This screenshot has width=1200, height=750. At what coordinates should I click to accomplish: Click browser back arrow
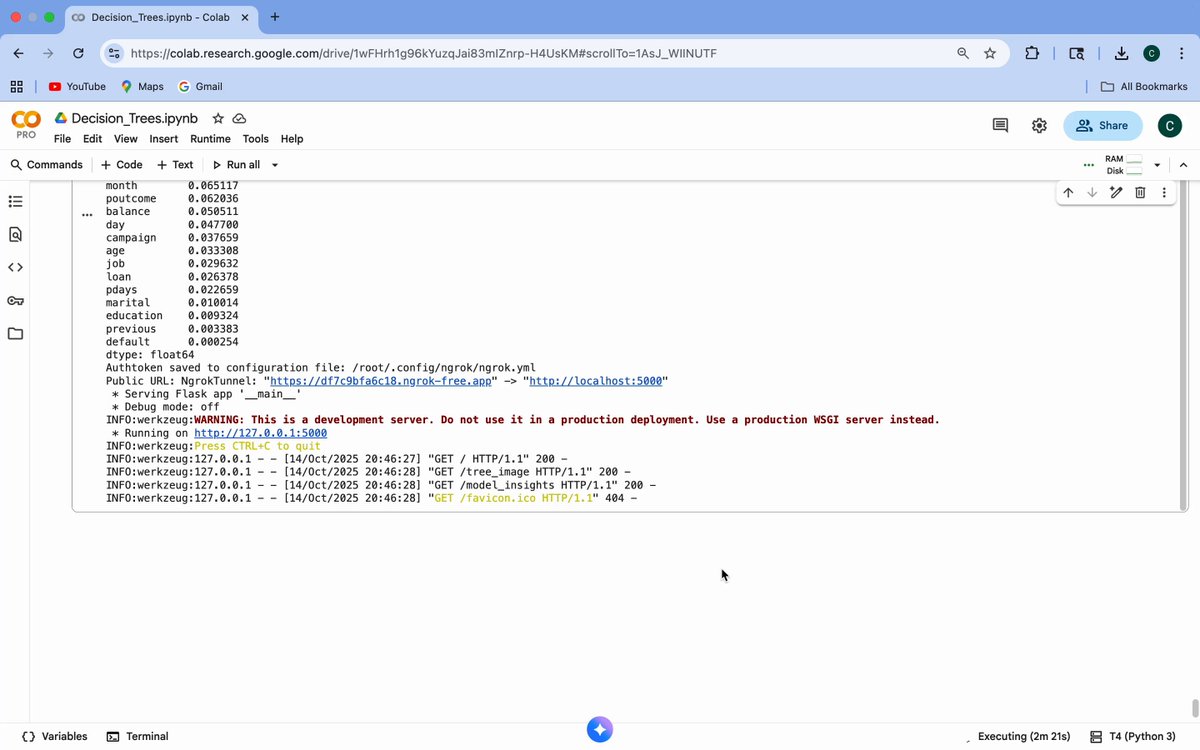pos(19,53)
